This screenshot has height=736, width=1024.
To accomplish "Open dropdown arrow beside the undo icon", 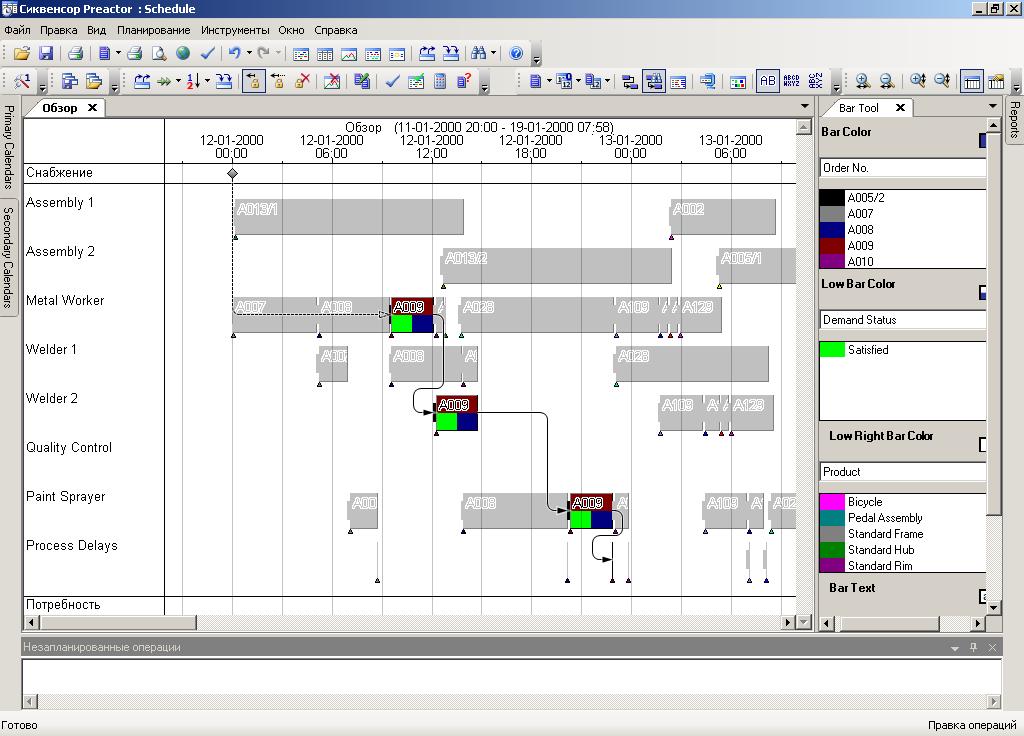I will 248,54.
